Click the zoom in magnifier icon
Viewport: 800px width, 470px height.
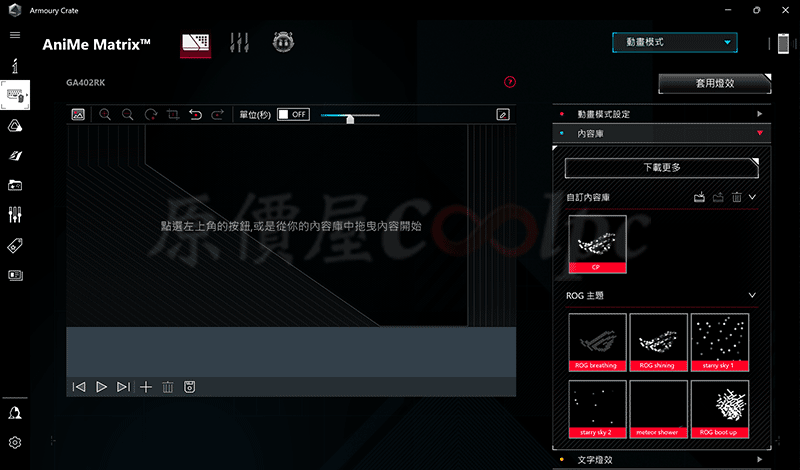tap(105, 114)
